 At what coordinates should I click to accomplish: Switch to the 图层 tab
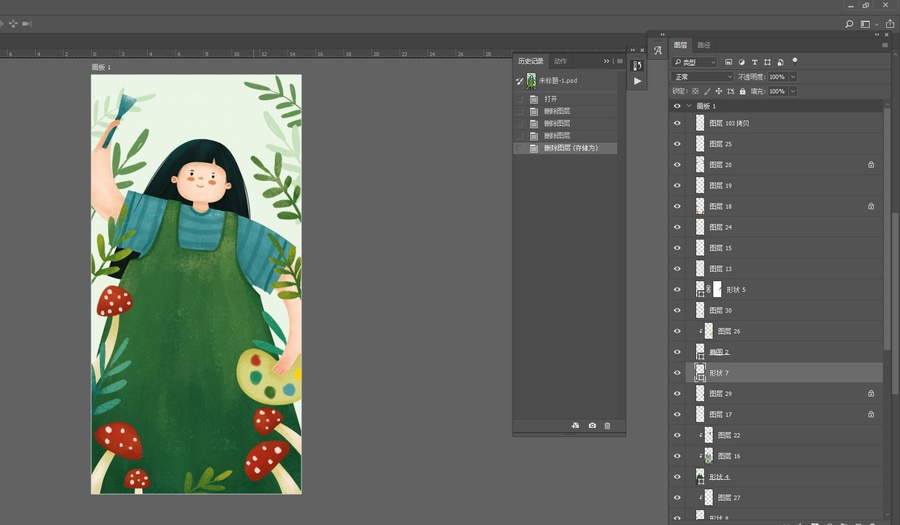[680, 45]
